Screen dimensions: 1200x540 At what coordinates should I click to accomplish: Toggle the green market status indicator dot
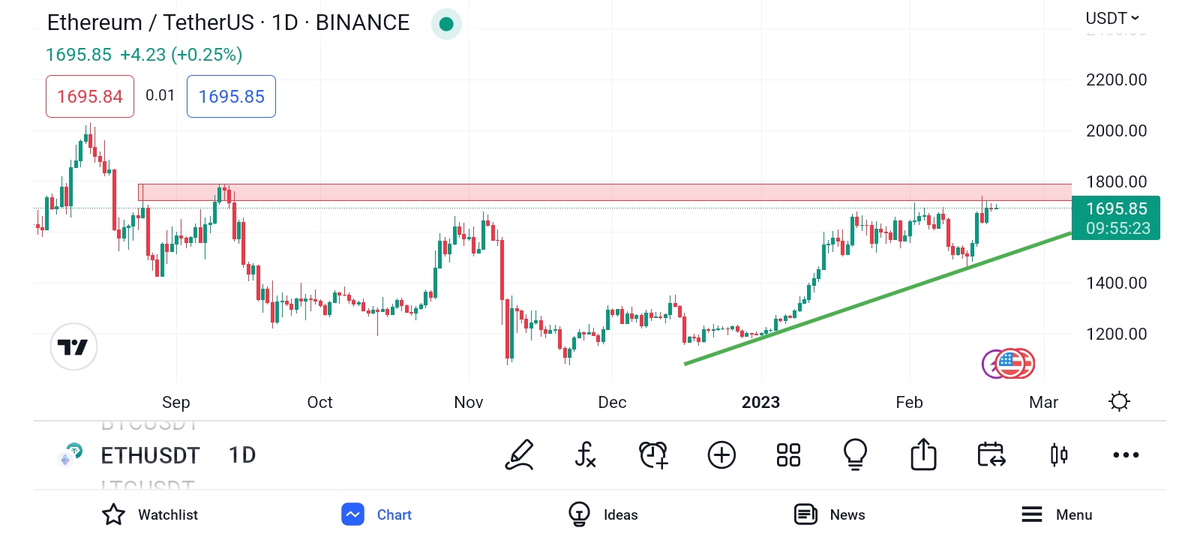[446, 24]
